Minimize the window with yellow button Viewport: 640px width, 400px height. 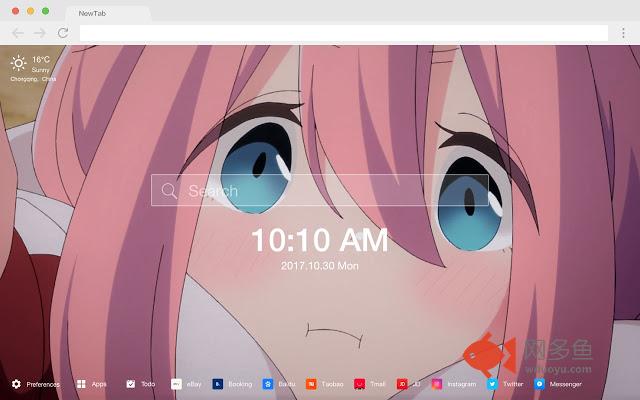pos(31,11)
